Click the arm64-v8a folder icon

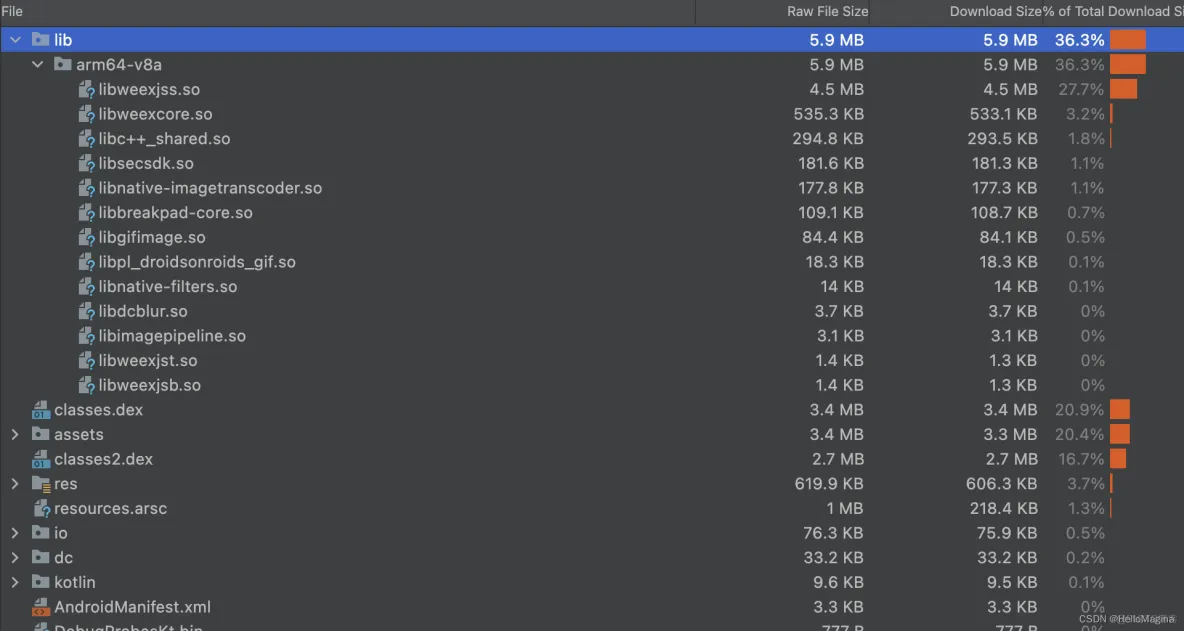coord(62,65)
